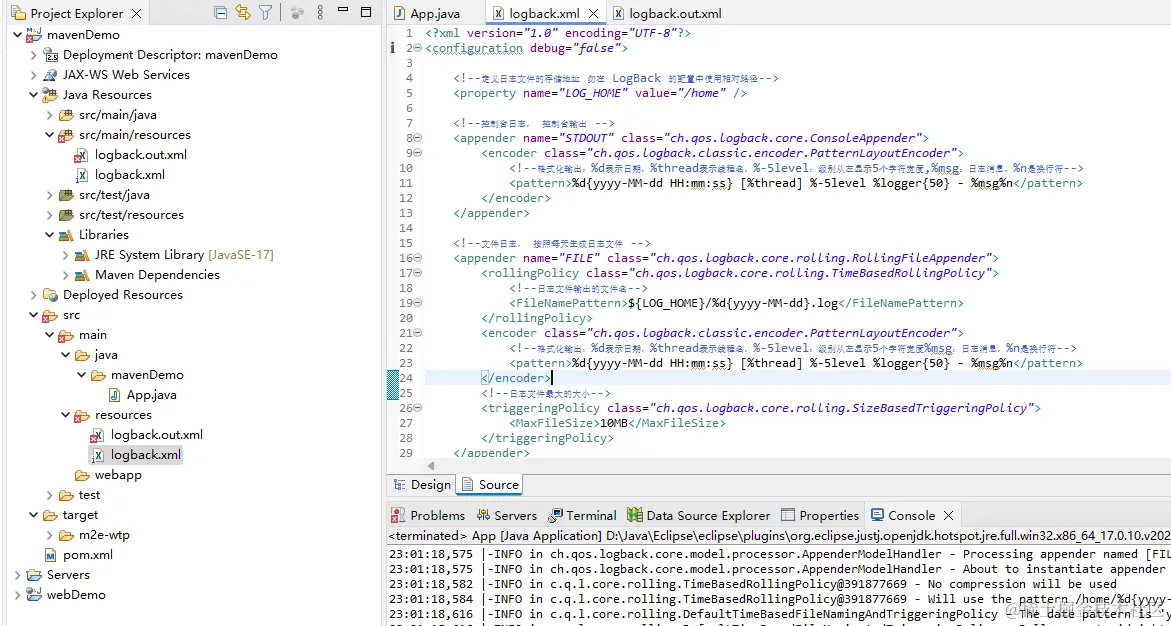Switch to Design tab of XML editor
Viewport: 1171px width, 626px height.
[x=423, y=485]
